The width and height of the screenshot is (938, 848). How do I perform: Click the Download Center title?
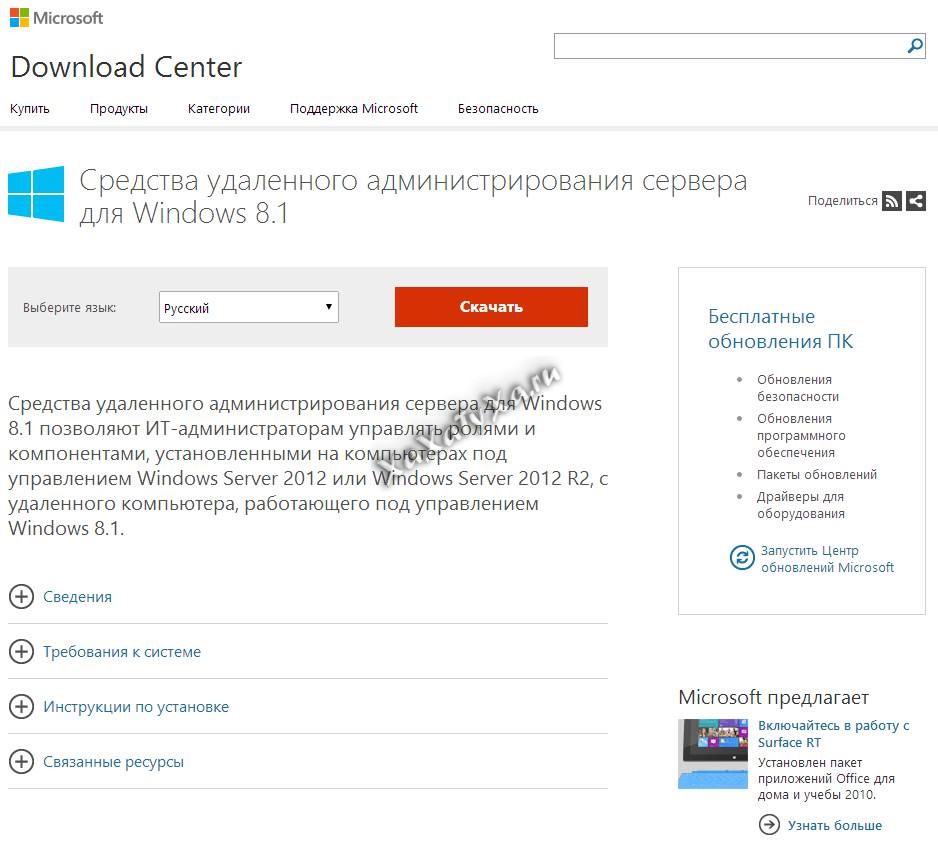tap(126, 66)
